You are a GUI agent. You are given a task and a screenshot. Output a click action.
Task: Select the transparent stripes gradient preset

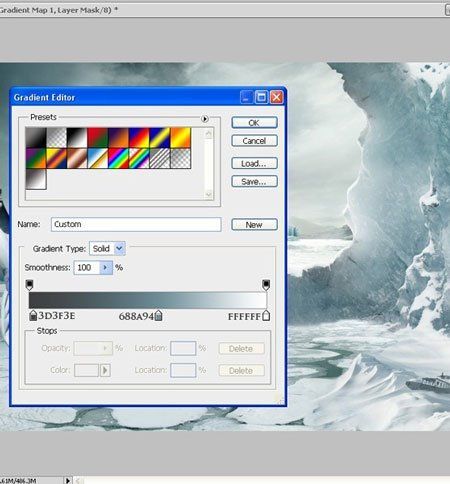click(x=160, y=158)
